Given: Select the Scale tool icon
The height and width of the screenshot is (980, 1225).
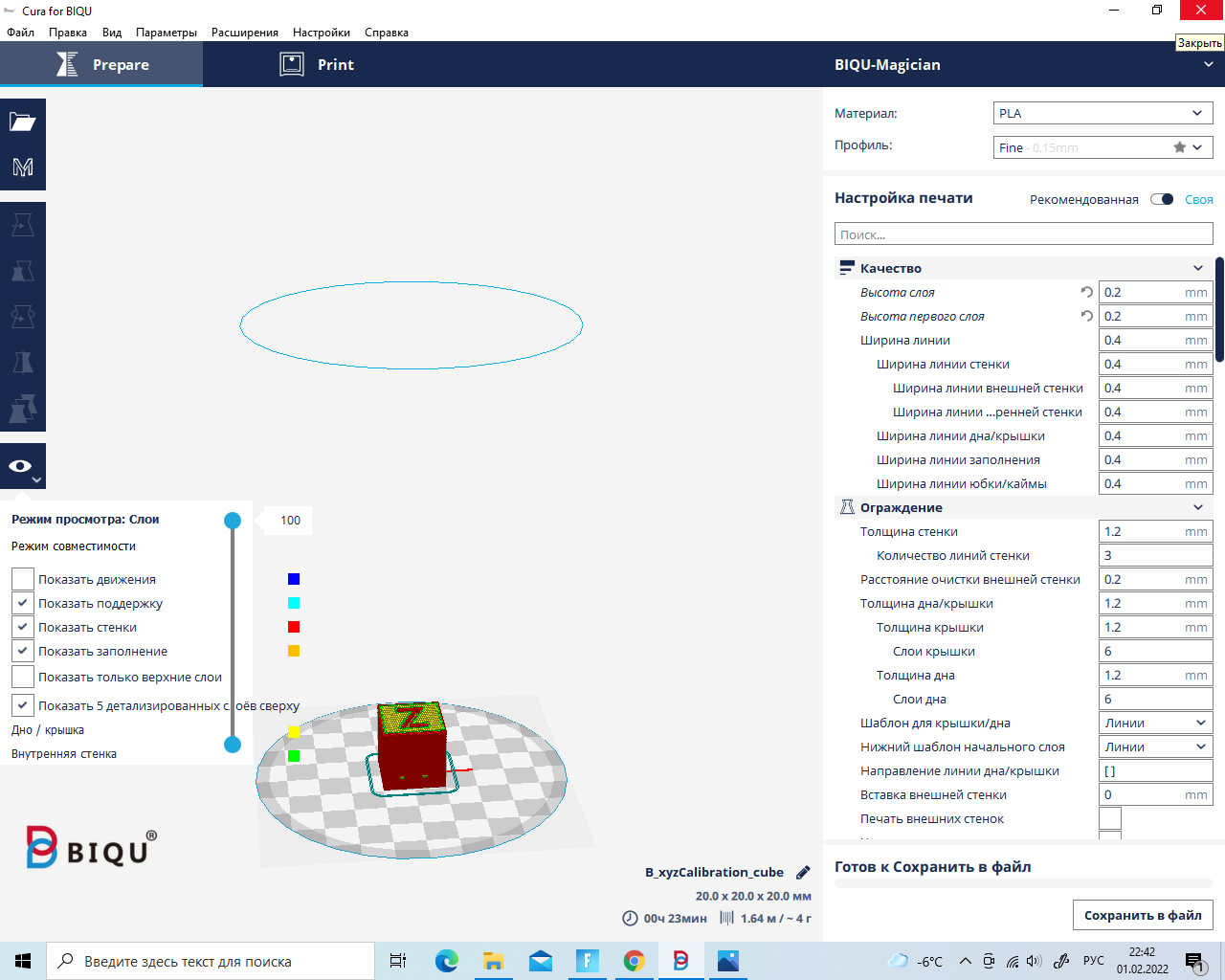Looking at the screenshot, I should pos(23,271).
